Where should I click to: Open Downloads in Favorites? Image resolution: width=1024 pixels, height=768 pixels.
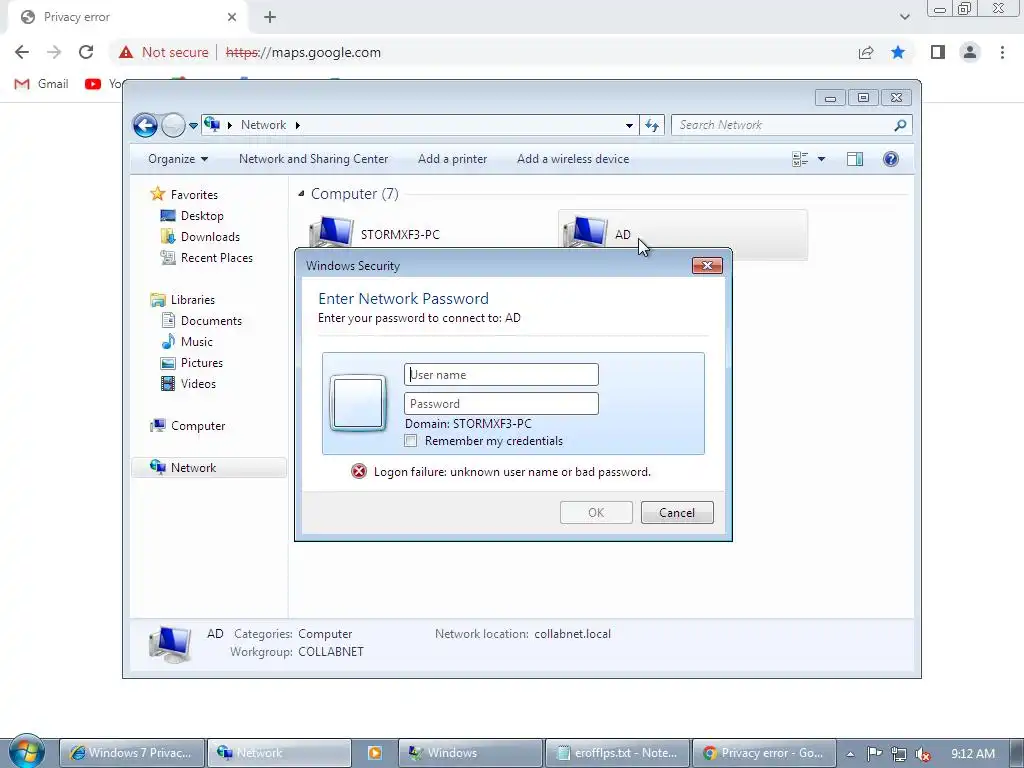click(200, 236)
